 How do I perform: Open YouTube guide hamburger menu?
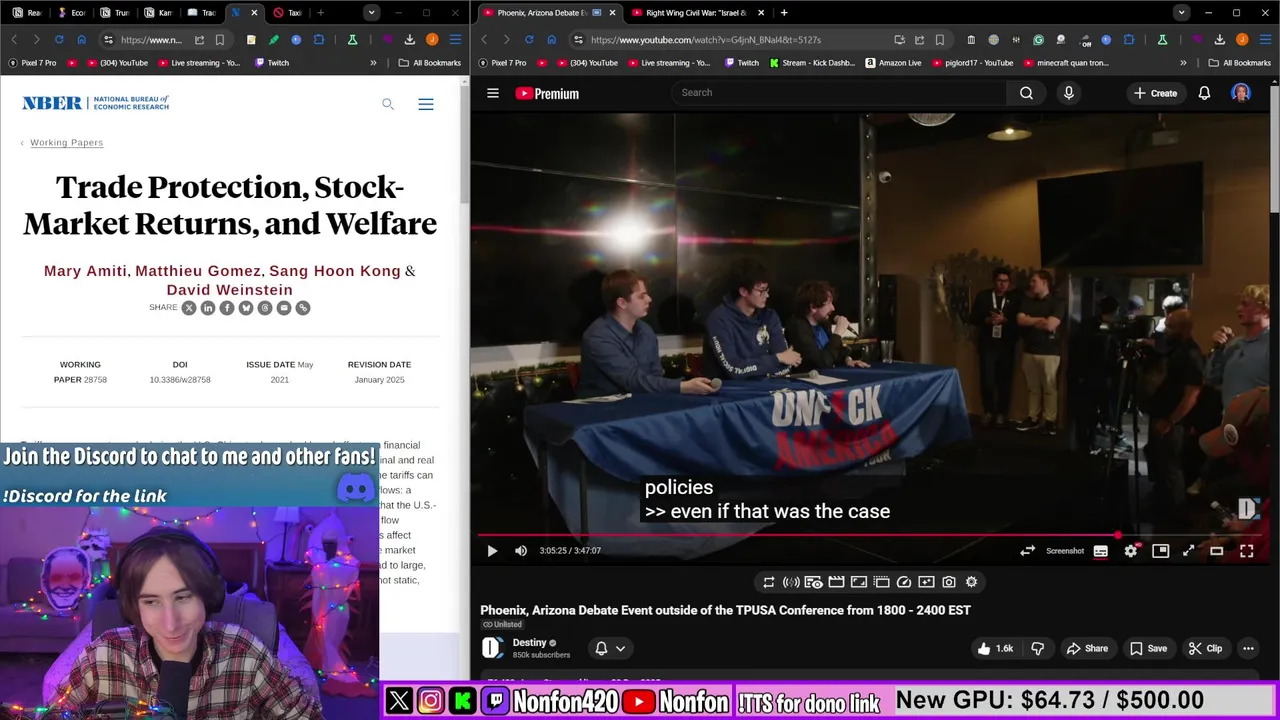493,93
